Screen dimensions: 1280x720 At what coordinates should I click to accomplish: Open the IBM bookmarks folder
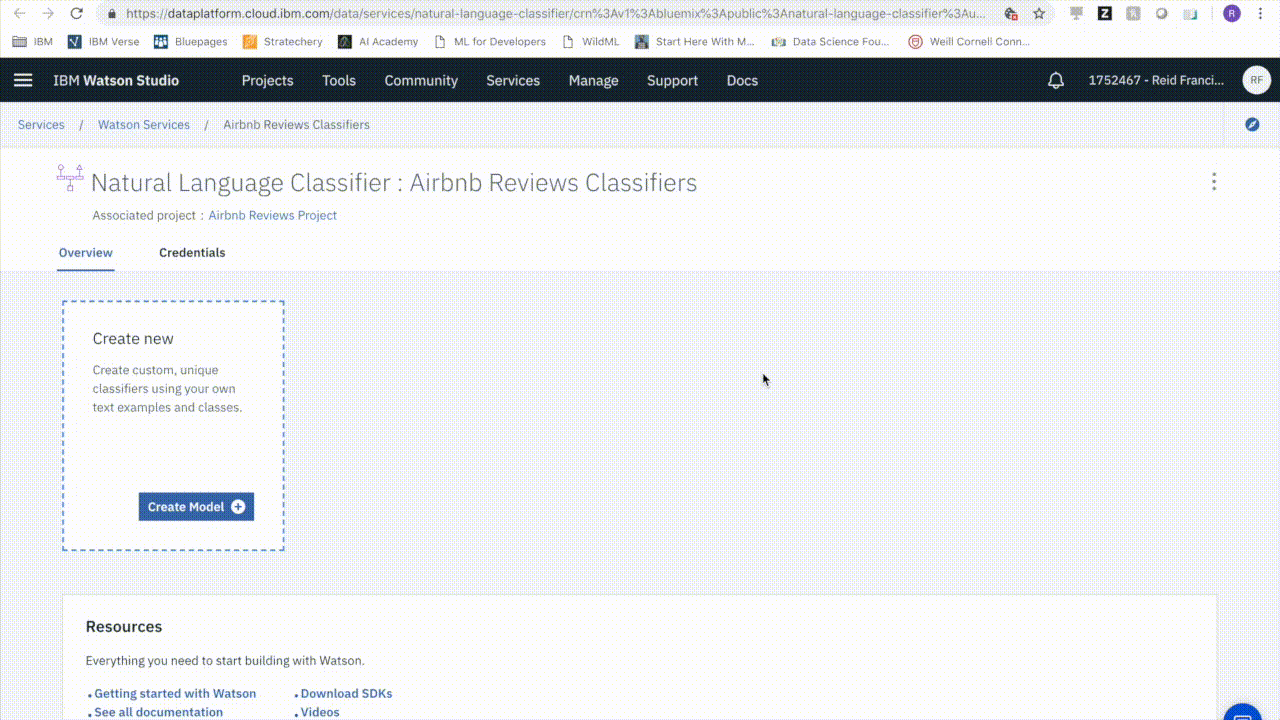click(32, 42)
